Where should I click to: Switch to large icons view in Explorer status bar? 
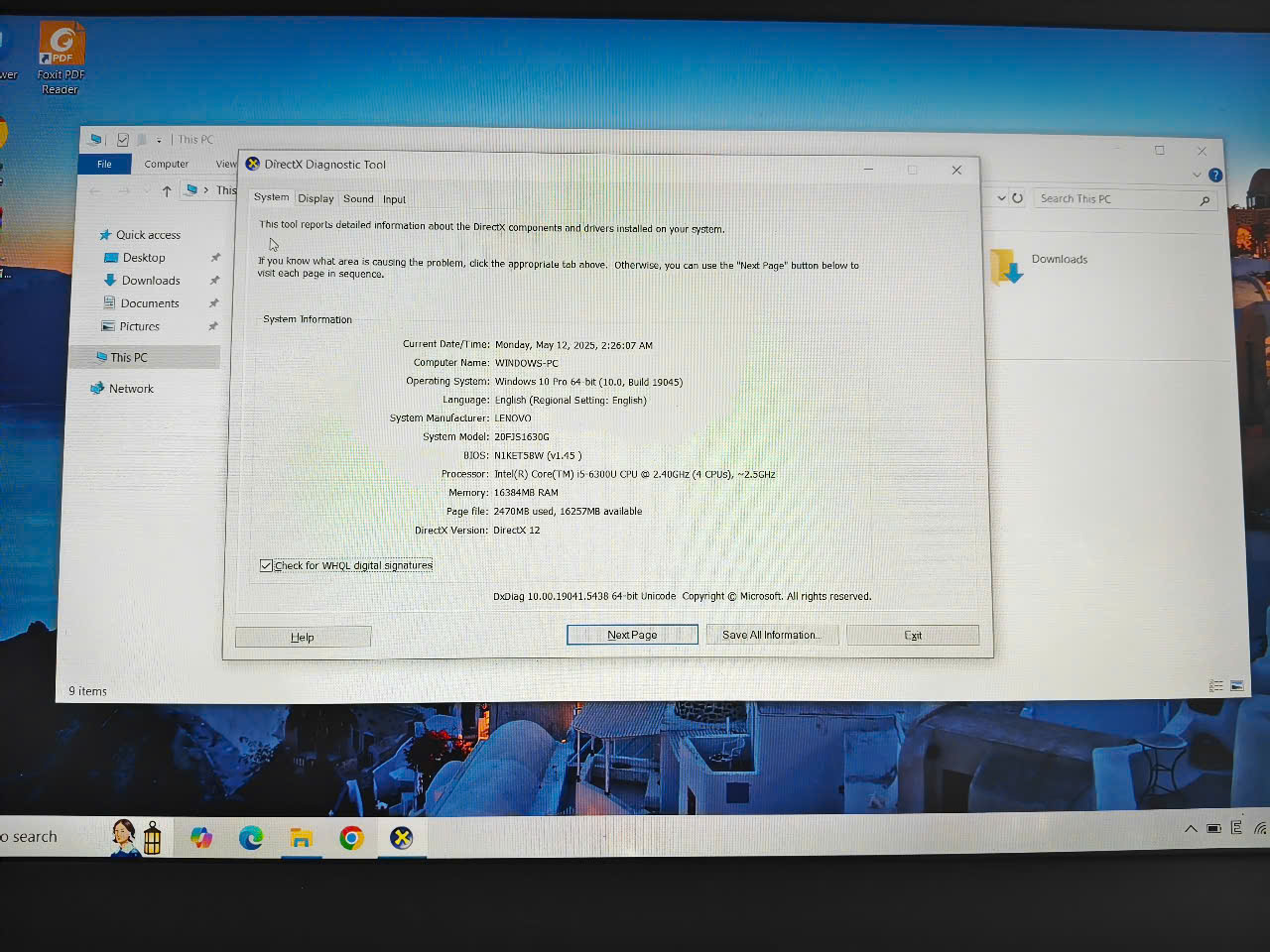click(1237, 686)
